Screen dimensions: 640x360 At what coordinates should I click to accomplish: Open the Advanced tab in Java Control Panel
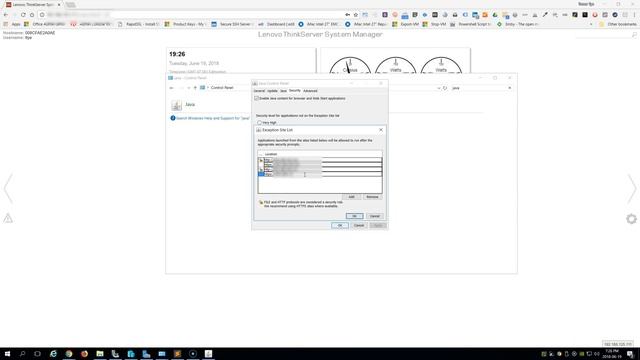click(x=310, y=91)
